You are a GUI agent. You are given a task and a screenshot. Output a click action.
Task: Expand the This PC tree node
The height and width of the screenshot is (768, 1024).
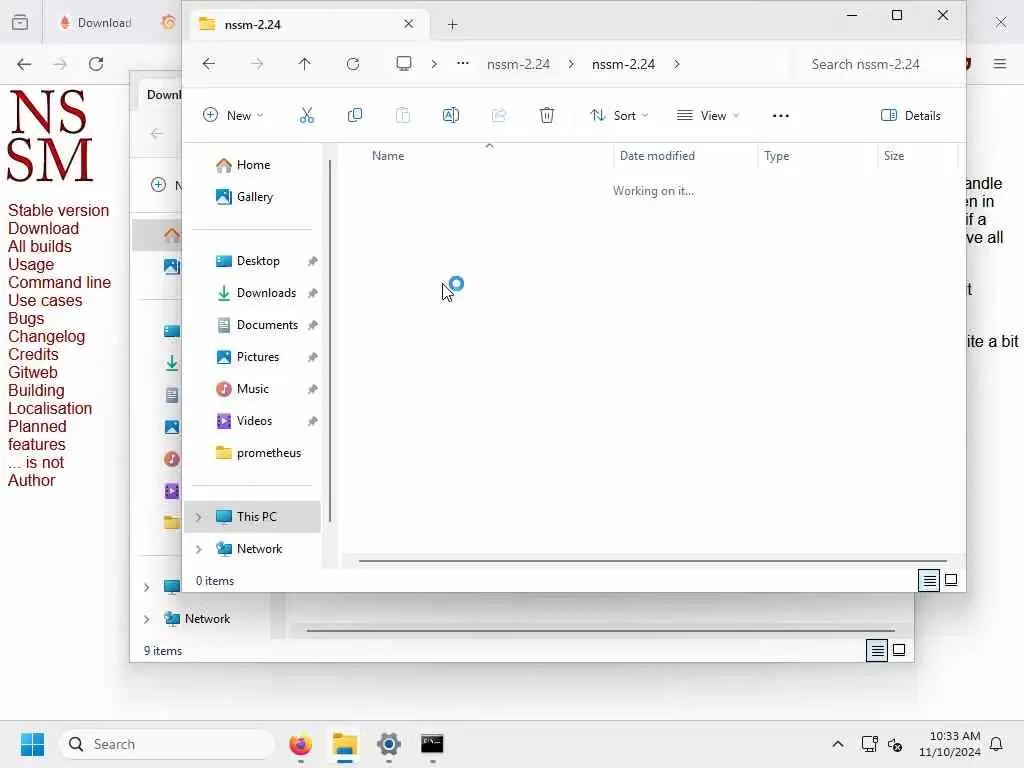(x=199, y=517)
